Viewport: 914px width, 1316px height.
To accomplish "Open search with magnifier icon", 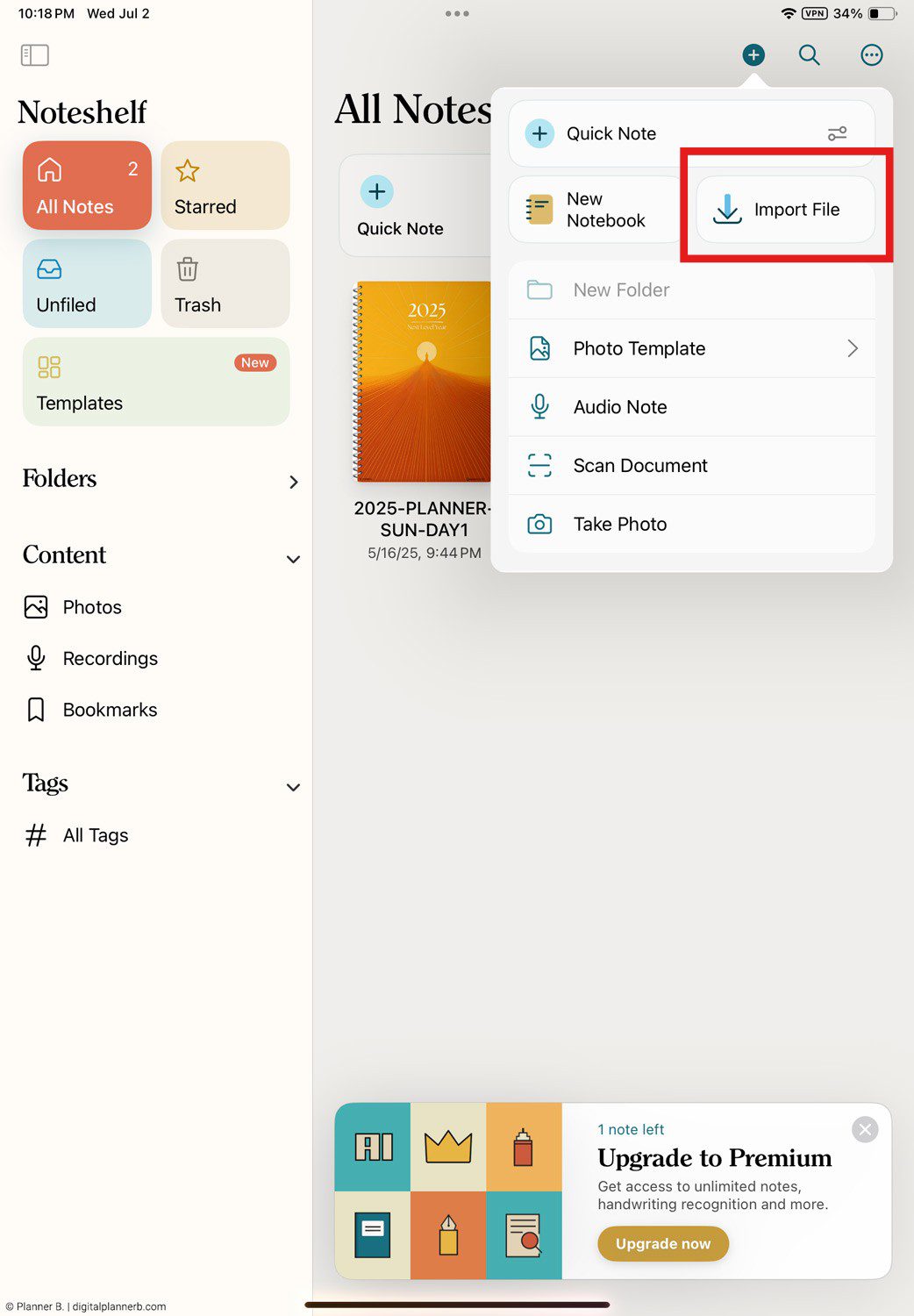I will (809, 55).
